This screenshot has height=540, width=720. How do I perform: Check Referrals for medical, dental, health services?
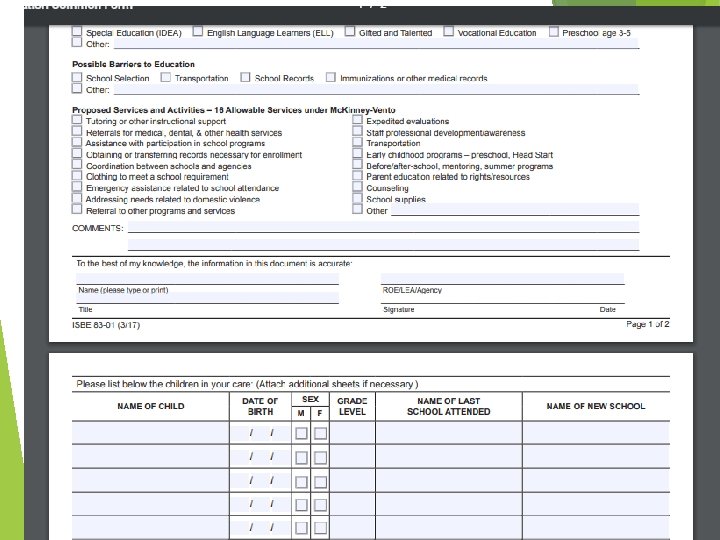pos(77,131)
